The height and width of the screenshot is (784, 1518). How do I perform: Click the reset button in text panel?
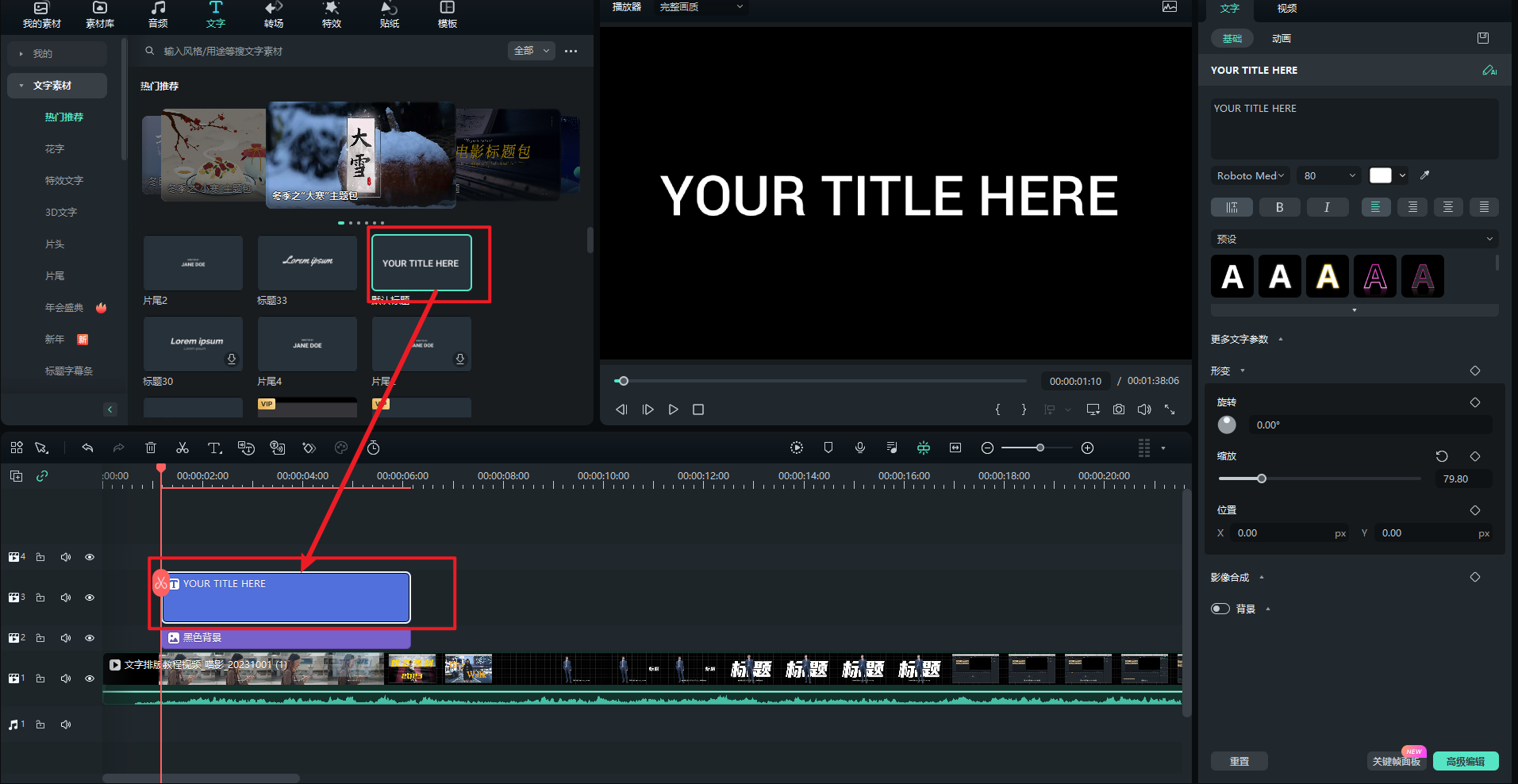pos(1239,761)
